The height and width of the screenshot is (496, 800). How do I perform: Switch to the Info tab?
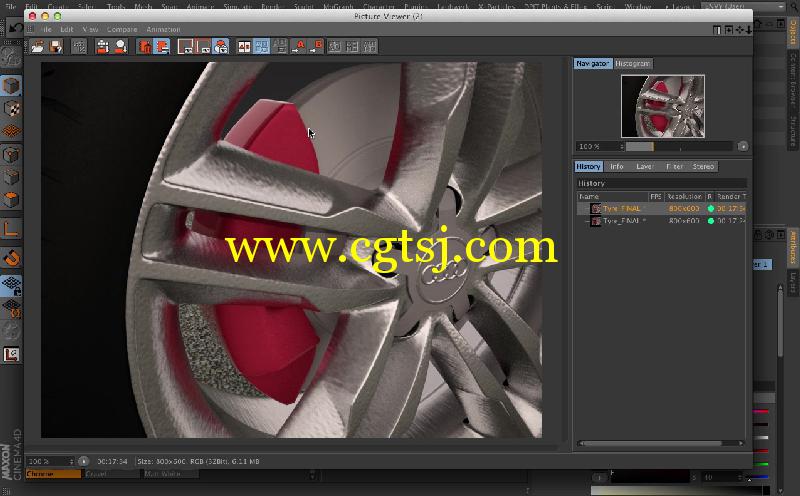click(616, 166)
